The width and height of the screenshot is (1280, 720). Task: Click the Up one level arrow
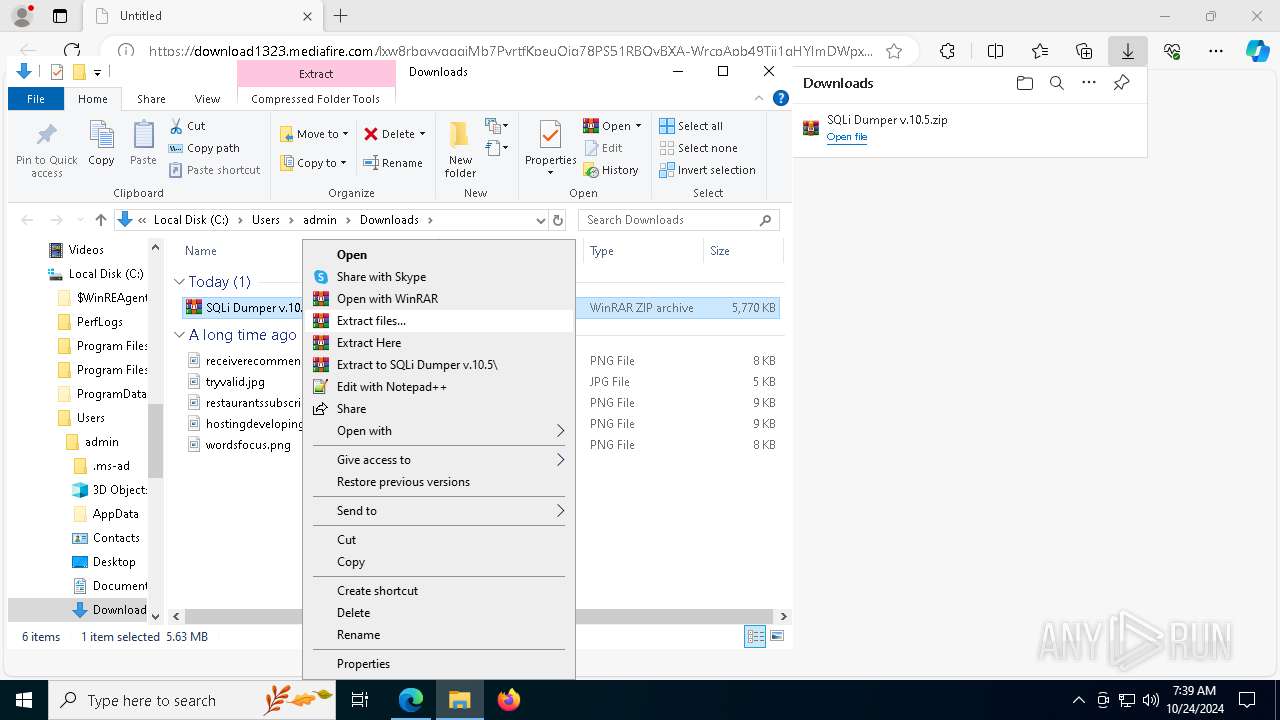pyautogui.click(x=100, y=220)
